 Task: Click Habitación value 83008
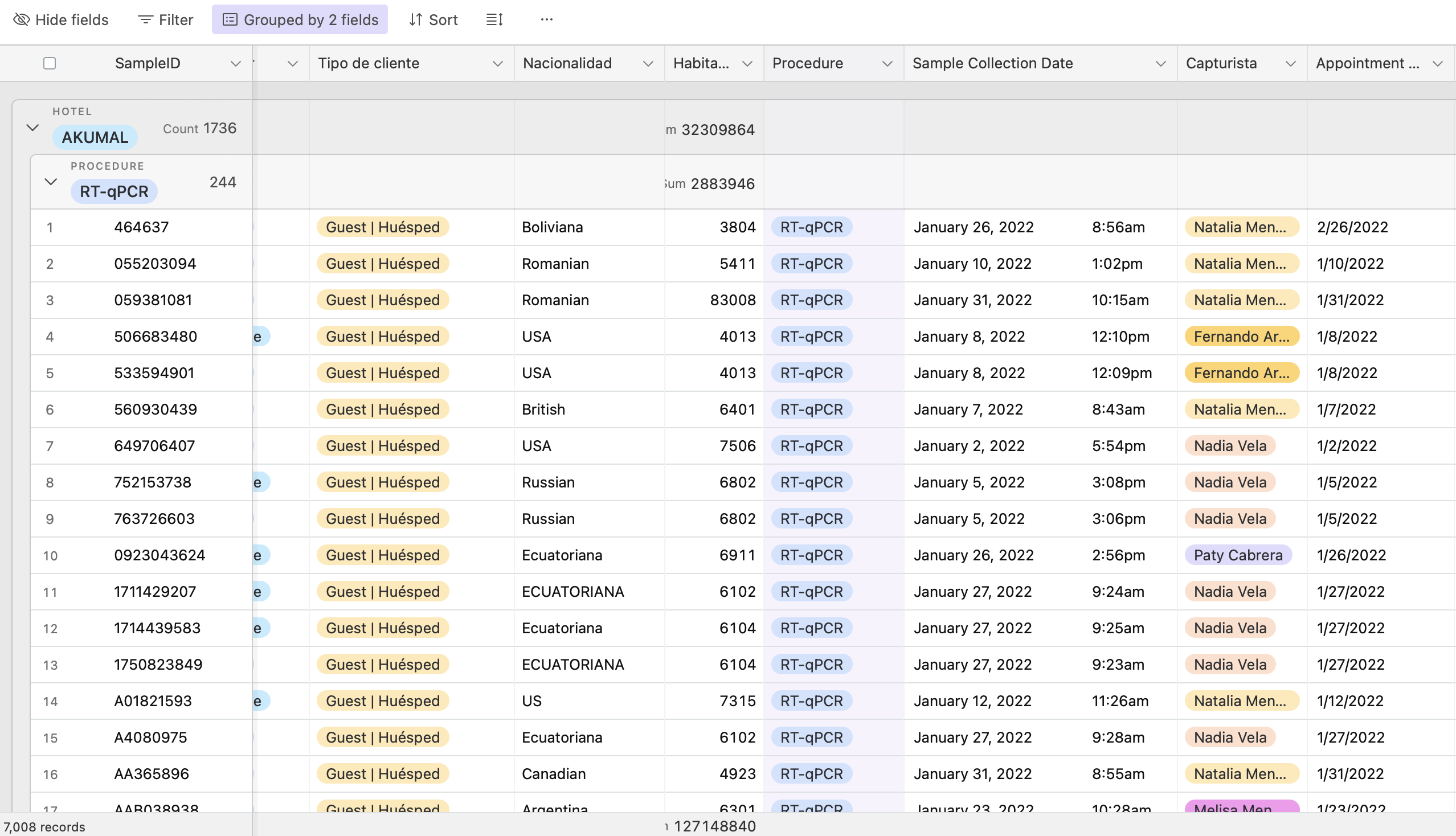[x=733, y=300]
